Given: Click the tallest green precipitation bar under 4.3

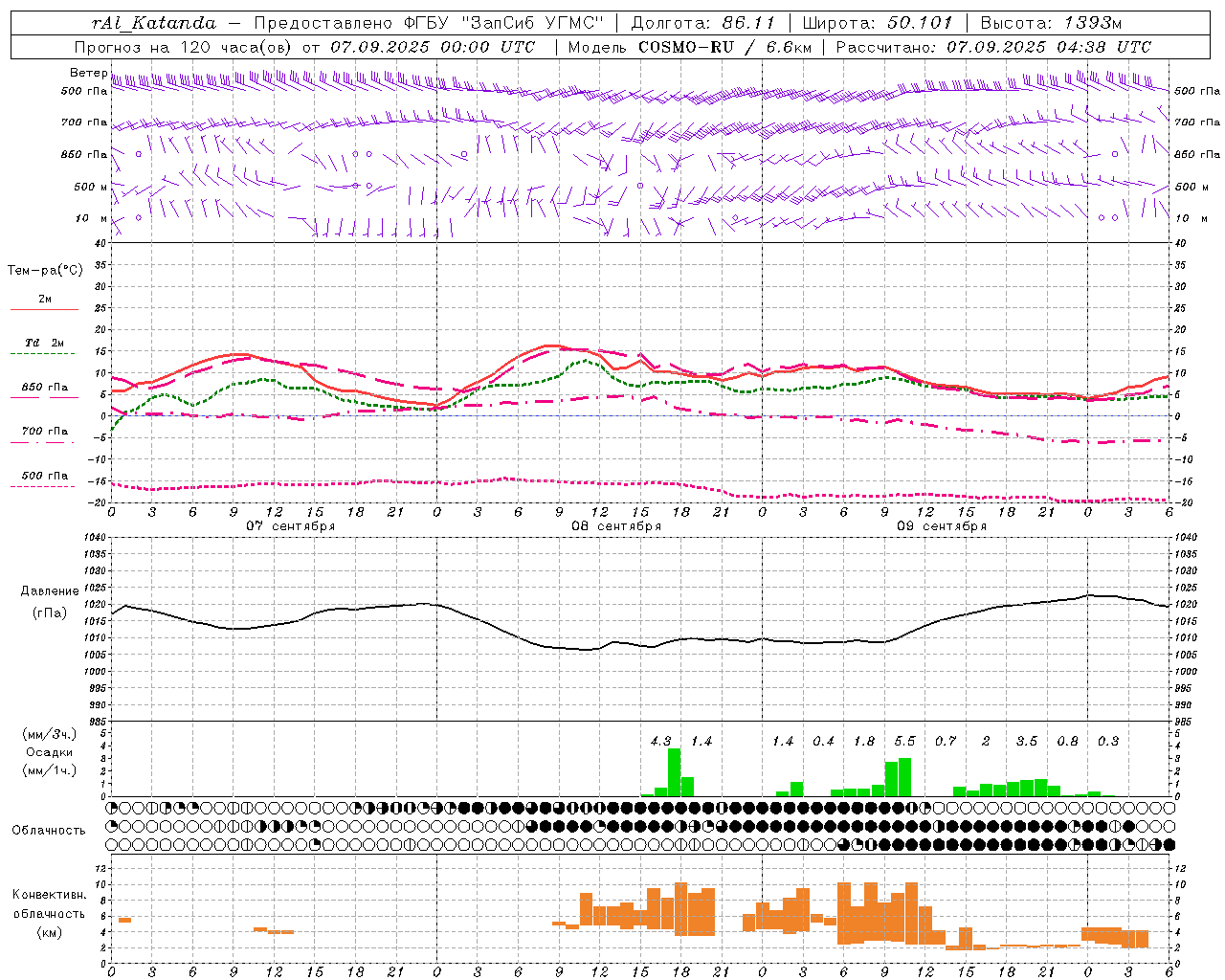Looking at the screenshot, I should [x=674, y=772].
